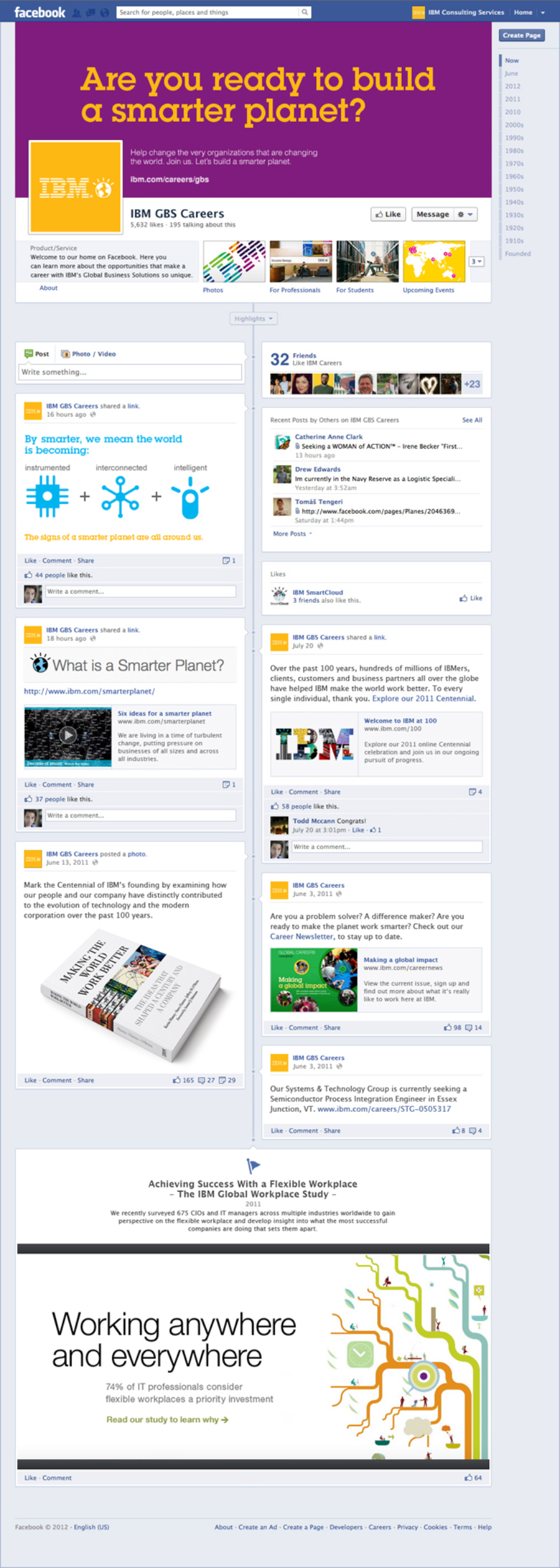Jump to 2000s on the timeline

click(x=514, y=125)
